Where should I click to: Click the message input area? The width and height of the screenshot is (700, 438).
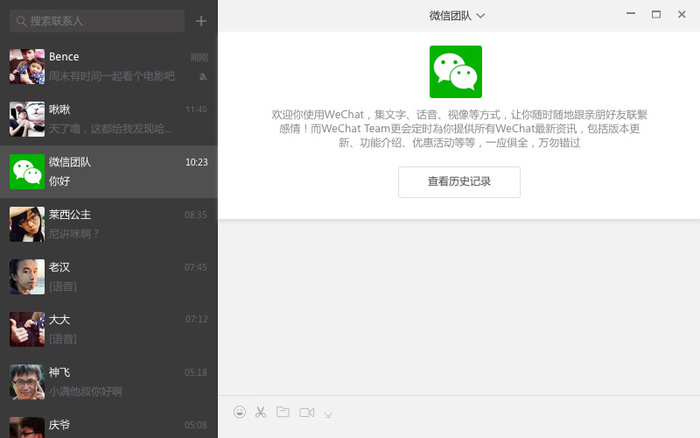[x=459, y=431]
